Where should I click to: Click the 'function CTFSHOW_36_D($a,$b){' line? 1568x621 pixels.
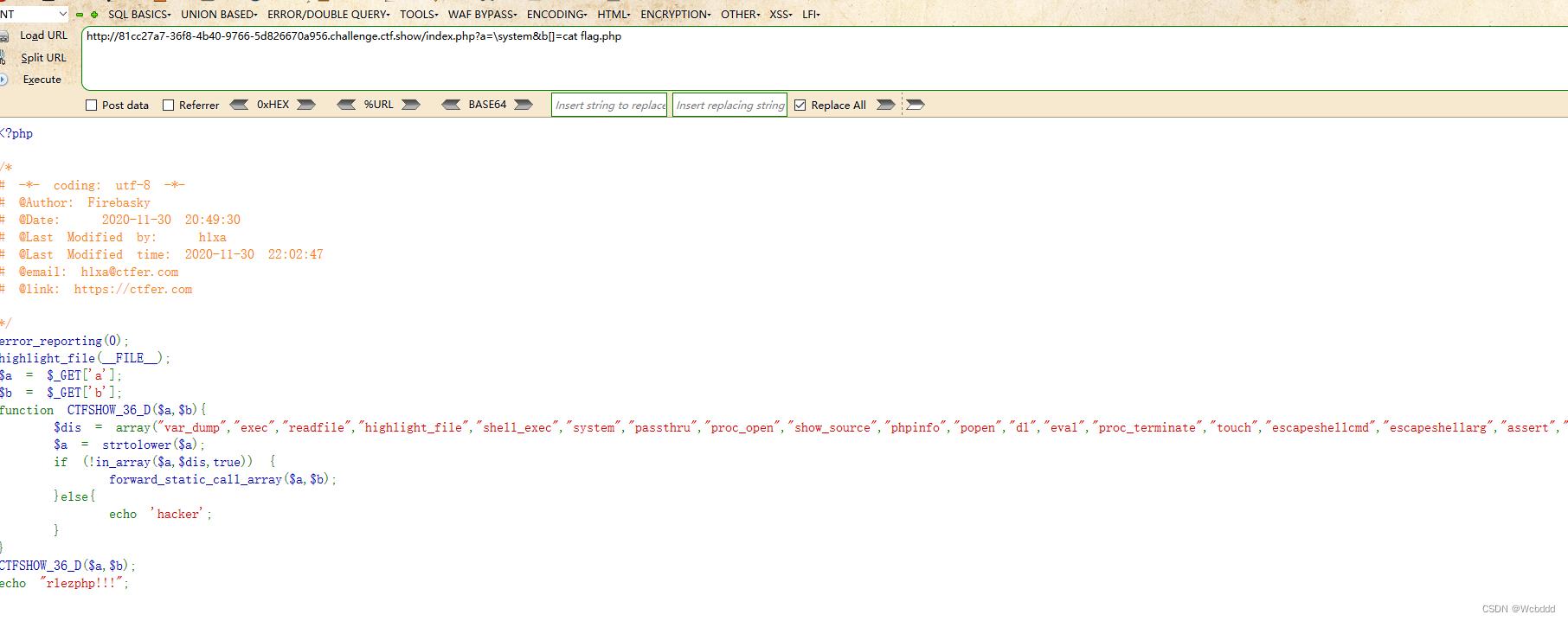point(103,410)
